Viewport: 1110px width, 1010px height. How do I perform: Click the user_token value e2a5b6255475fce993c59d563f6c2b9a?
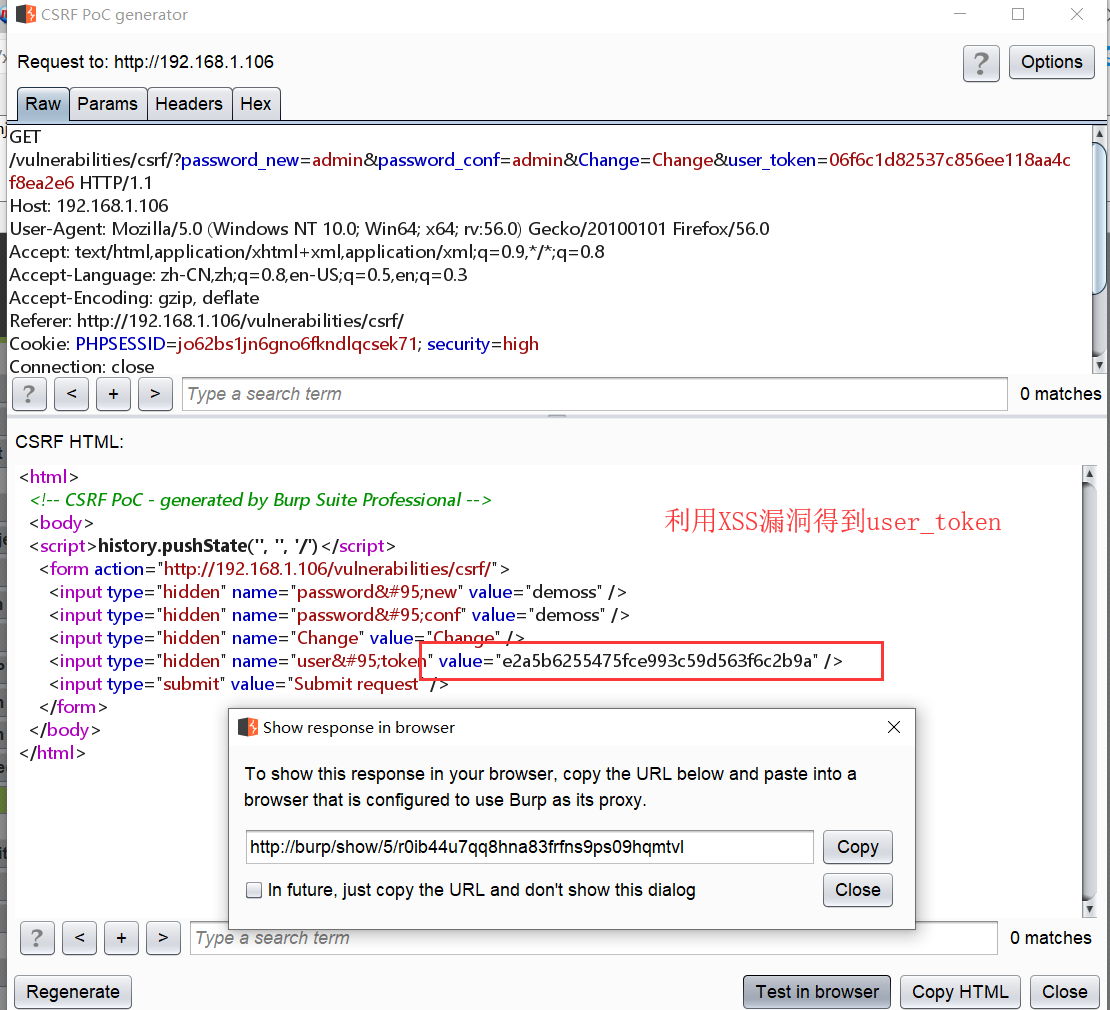656,661
